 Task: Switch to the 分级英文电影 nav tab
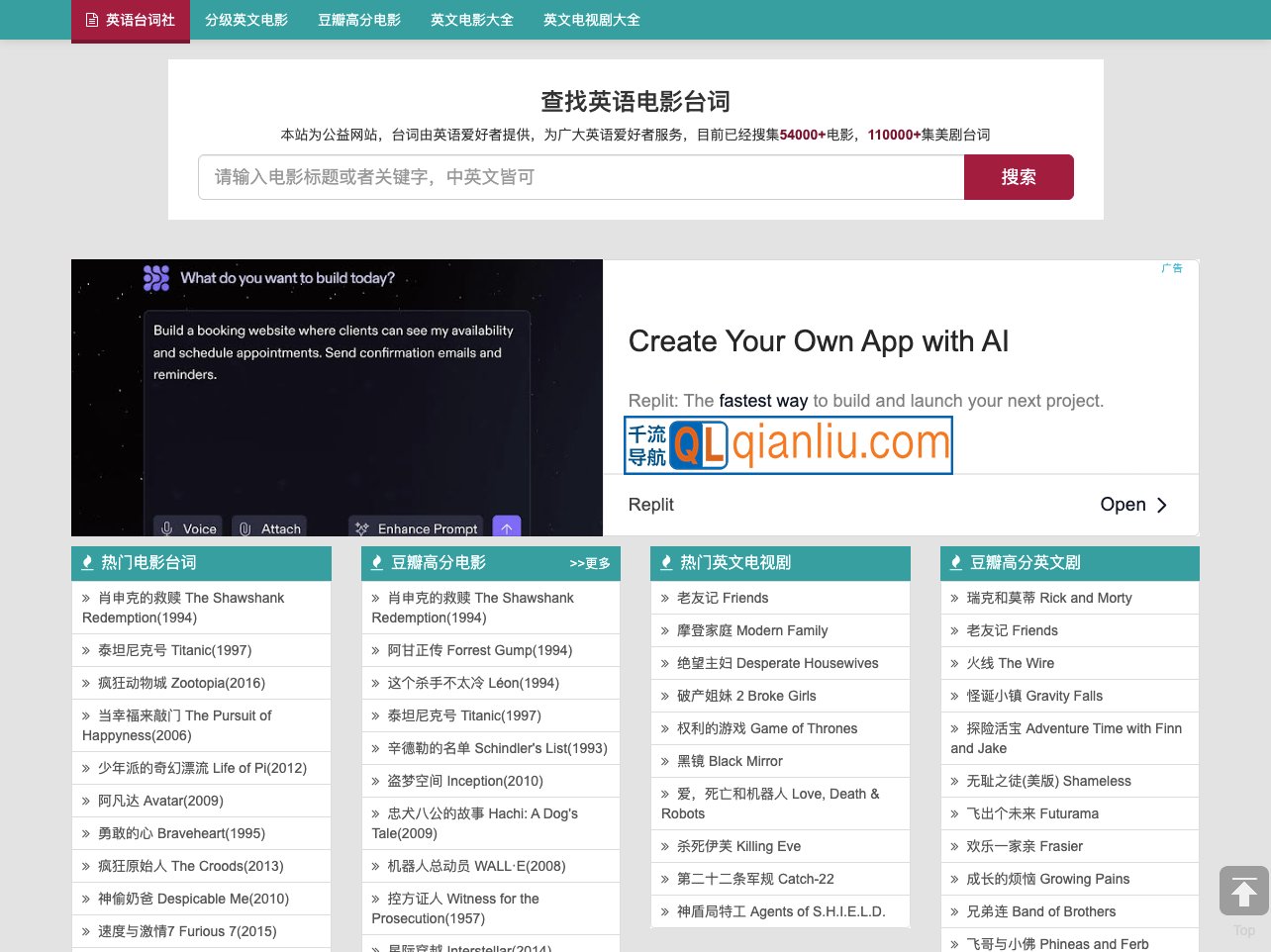click(x=245, y=20)
